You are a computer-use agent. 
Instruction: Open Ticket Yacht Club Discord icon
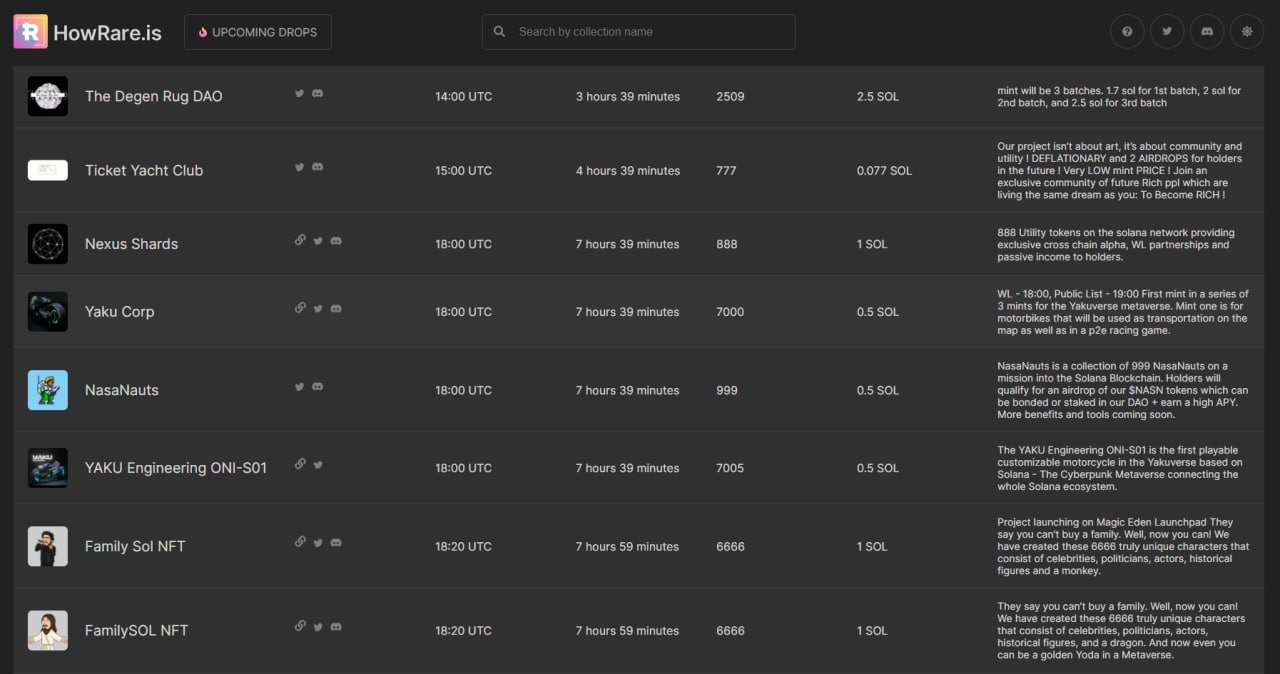(x=317, y=167)
